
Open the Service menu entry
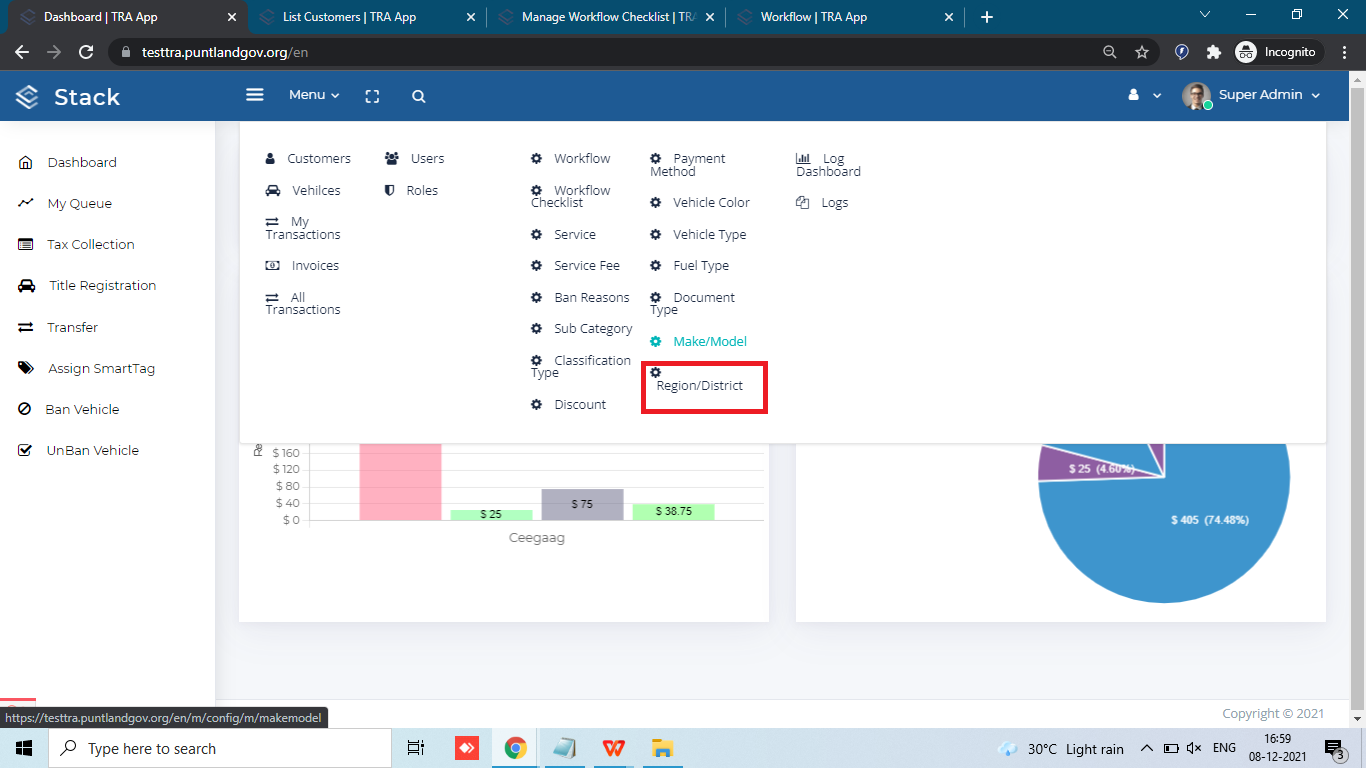pyautogui.click(x=563, y=234)
